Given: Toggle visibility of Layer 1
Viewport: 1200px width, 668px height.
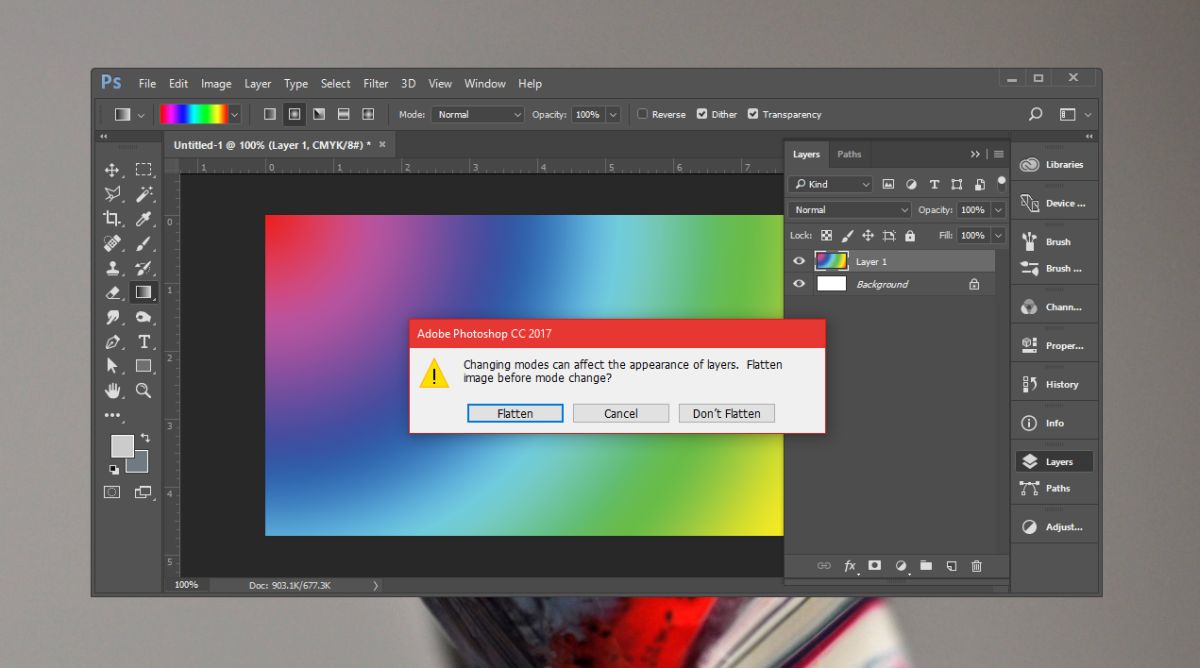Looking at the screenshot, I should point(798,260).
